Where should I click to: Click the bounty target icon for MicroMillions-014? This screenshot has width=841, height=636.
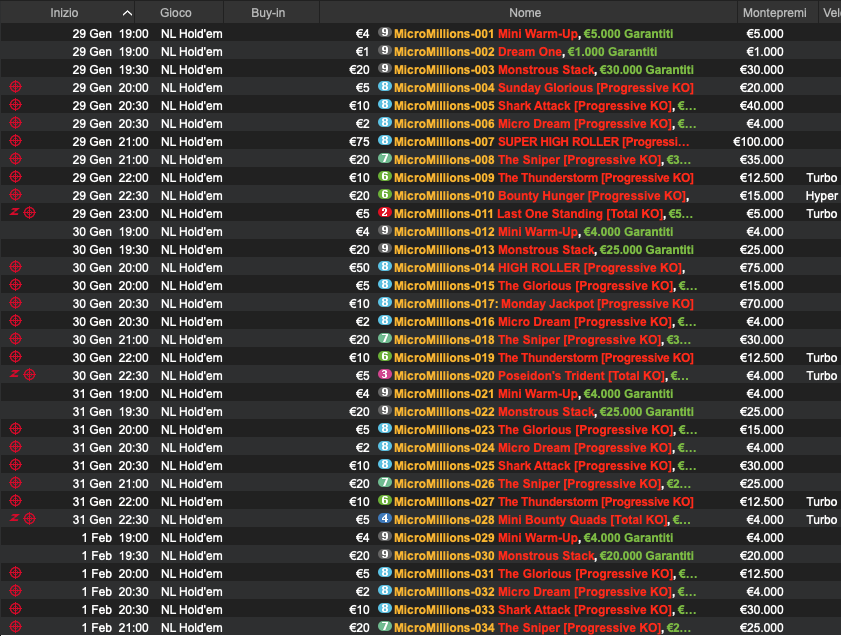pyautogui.click(x=16, y=267)
